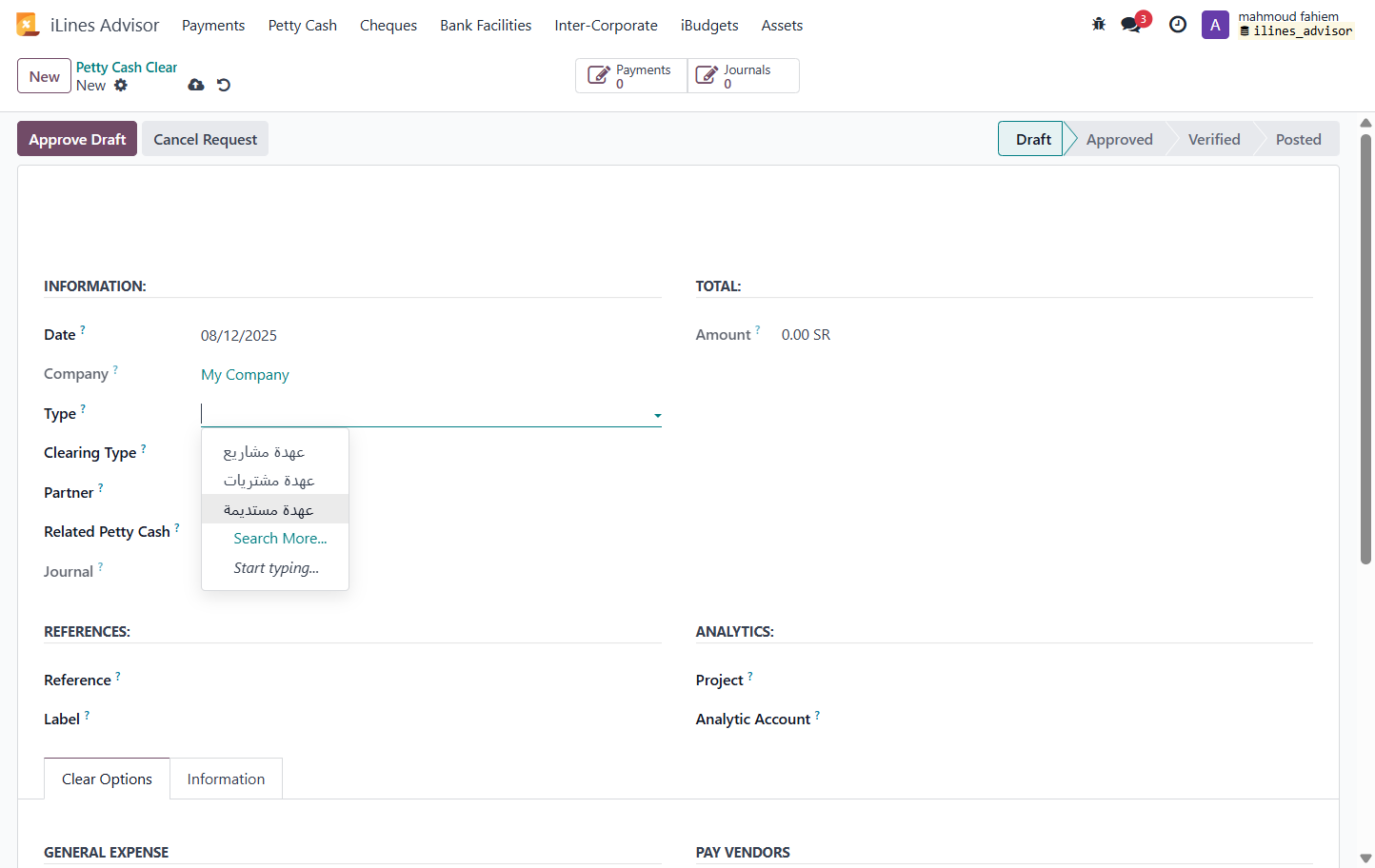Screen dimensions: 1375x868
Task: Open the iLines Advisor app logo
Action: (x=28, y=25)
